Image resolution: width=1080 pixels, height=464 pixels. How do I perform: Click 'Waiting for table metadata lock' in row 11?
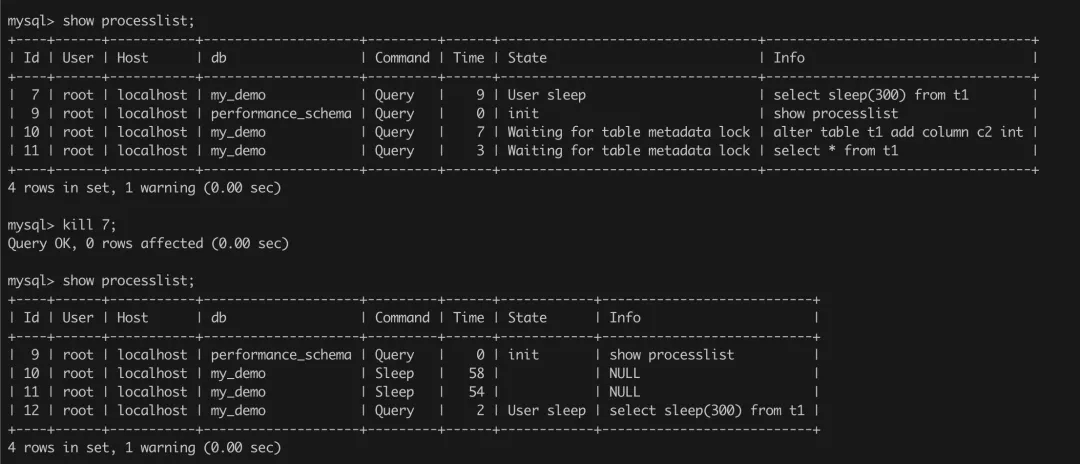[x=628, y=151]
